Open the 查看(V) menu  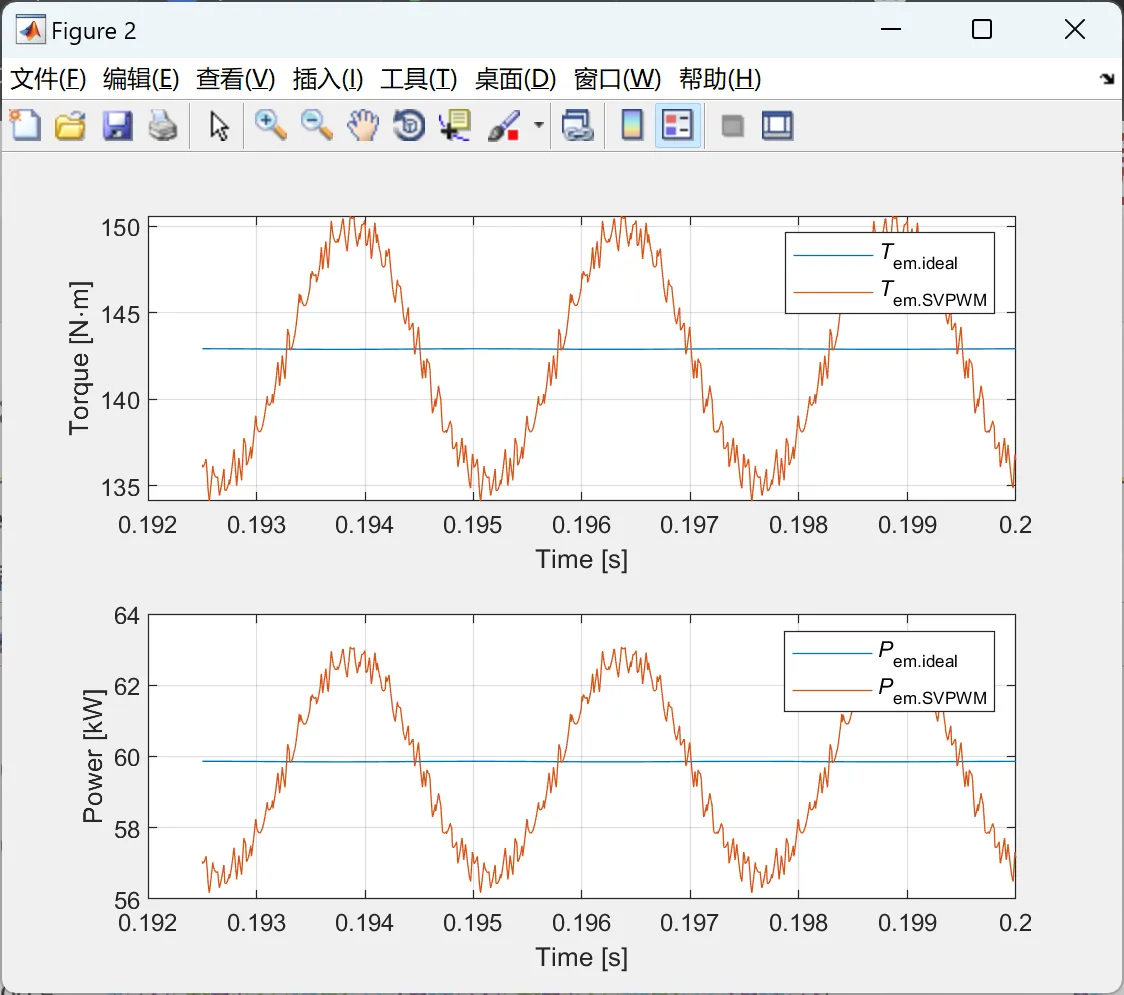tap(236, 79)
